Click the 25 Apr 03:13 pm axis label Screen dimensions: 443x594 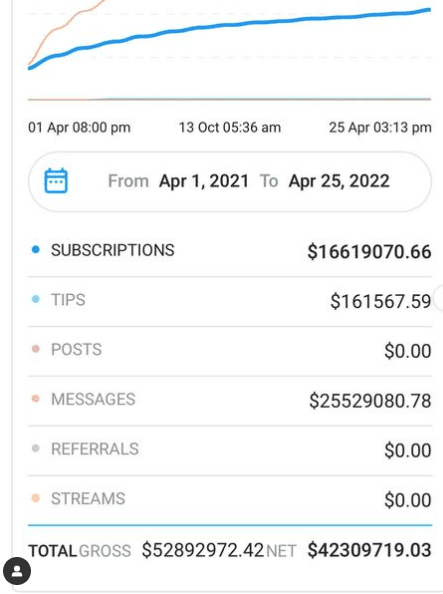[x=380, y=128]
